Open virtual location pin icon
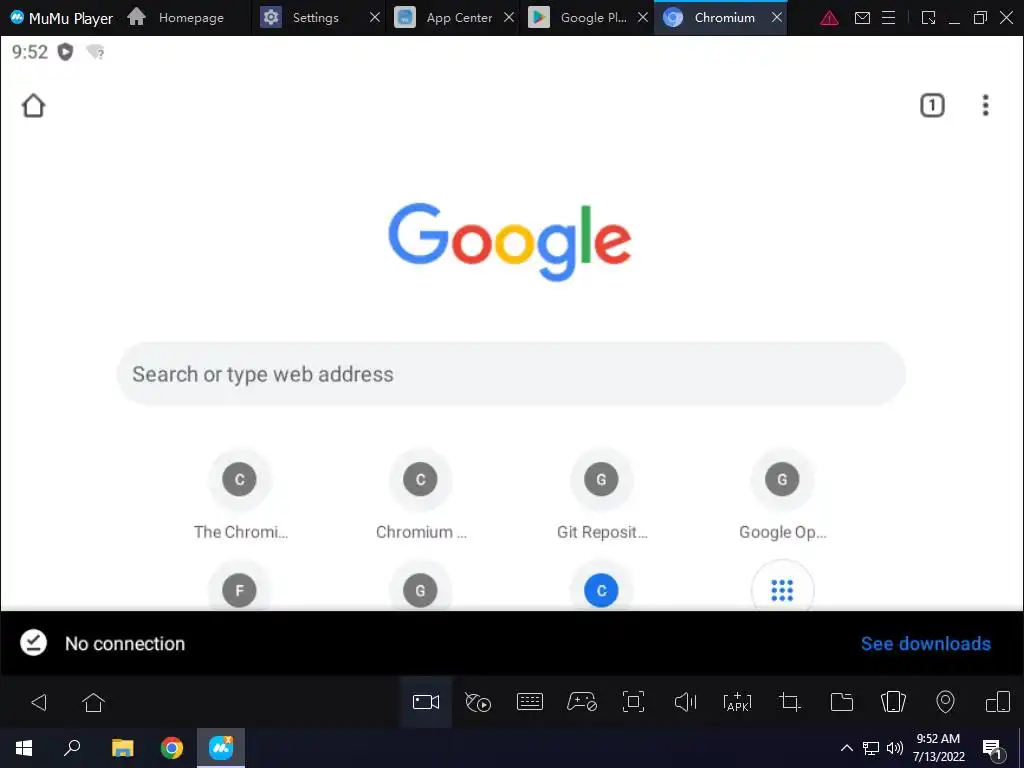The width and height of the screenshot is (1024, 768). click(x=945, y=702)
